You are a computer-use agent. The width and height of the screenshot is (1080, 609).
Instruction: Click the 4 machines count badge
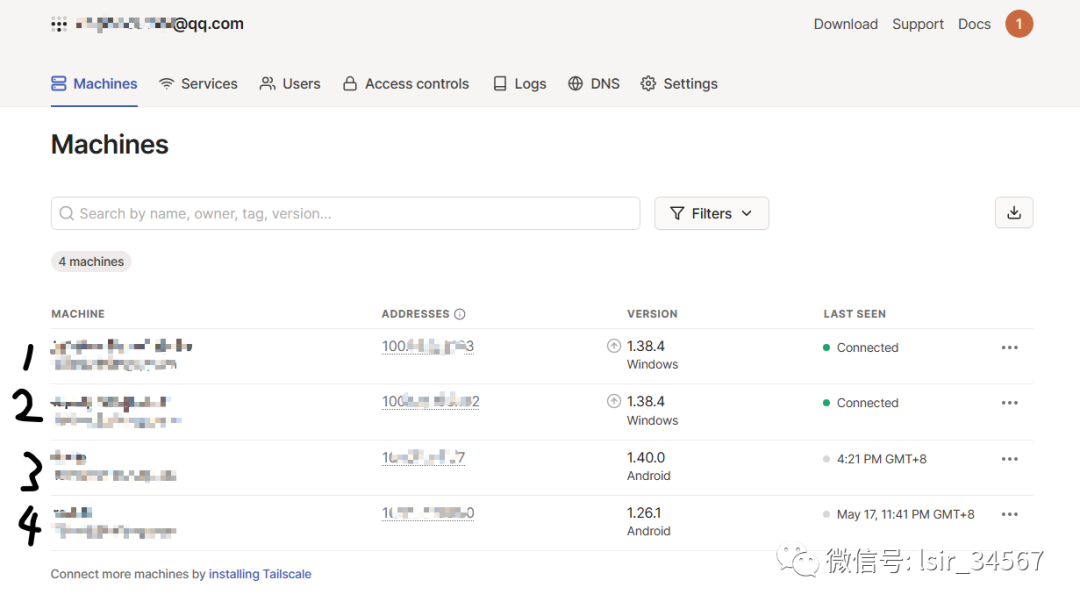coord(91,262)
